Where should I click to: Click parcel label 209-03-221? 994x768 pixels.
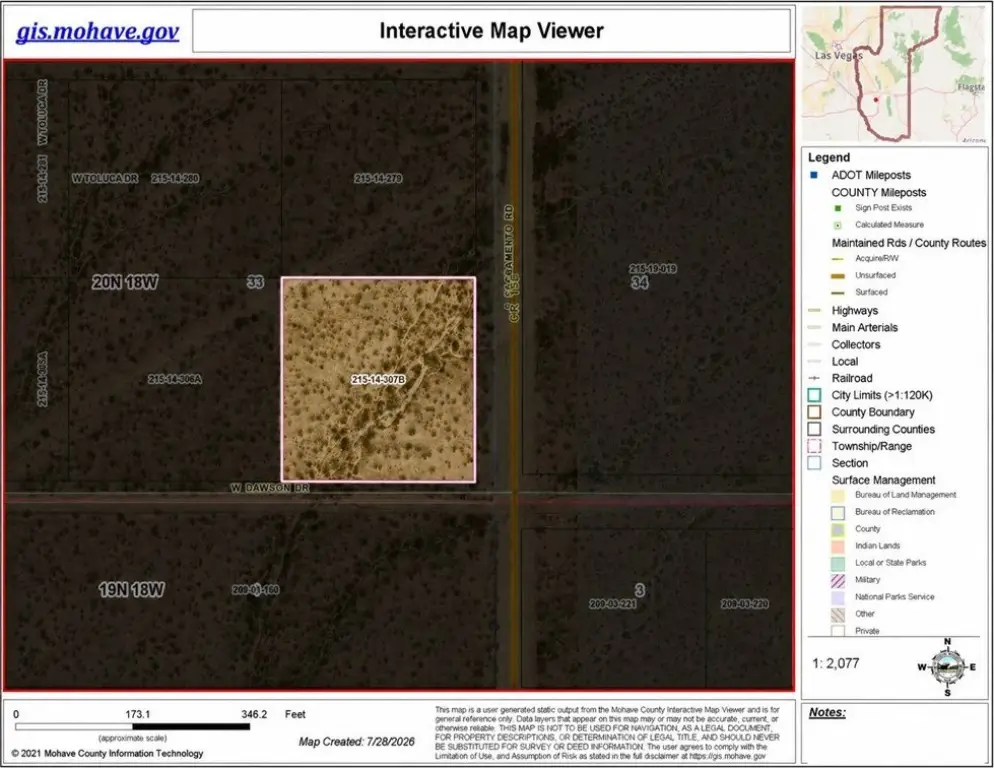tap(613, 604)
